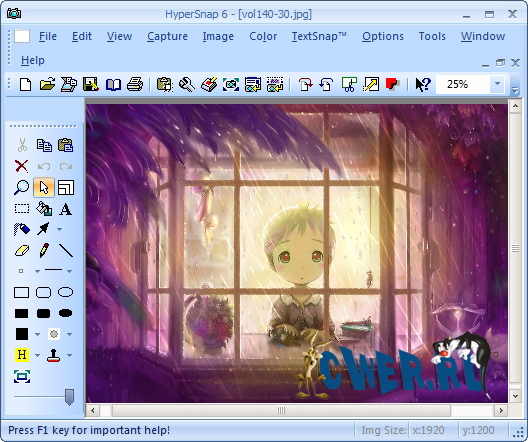
Task: Click the white document icon left of File
Action: coord(22,36)
